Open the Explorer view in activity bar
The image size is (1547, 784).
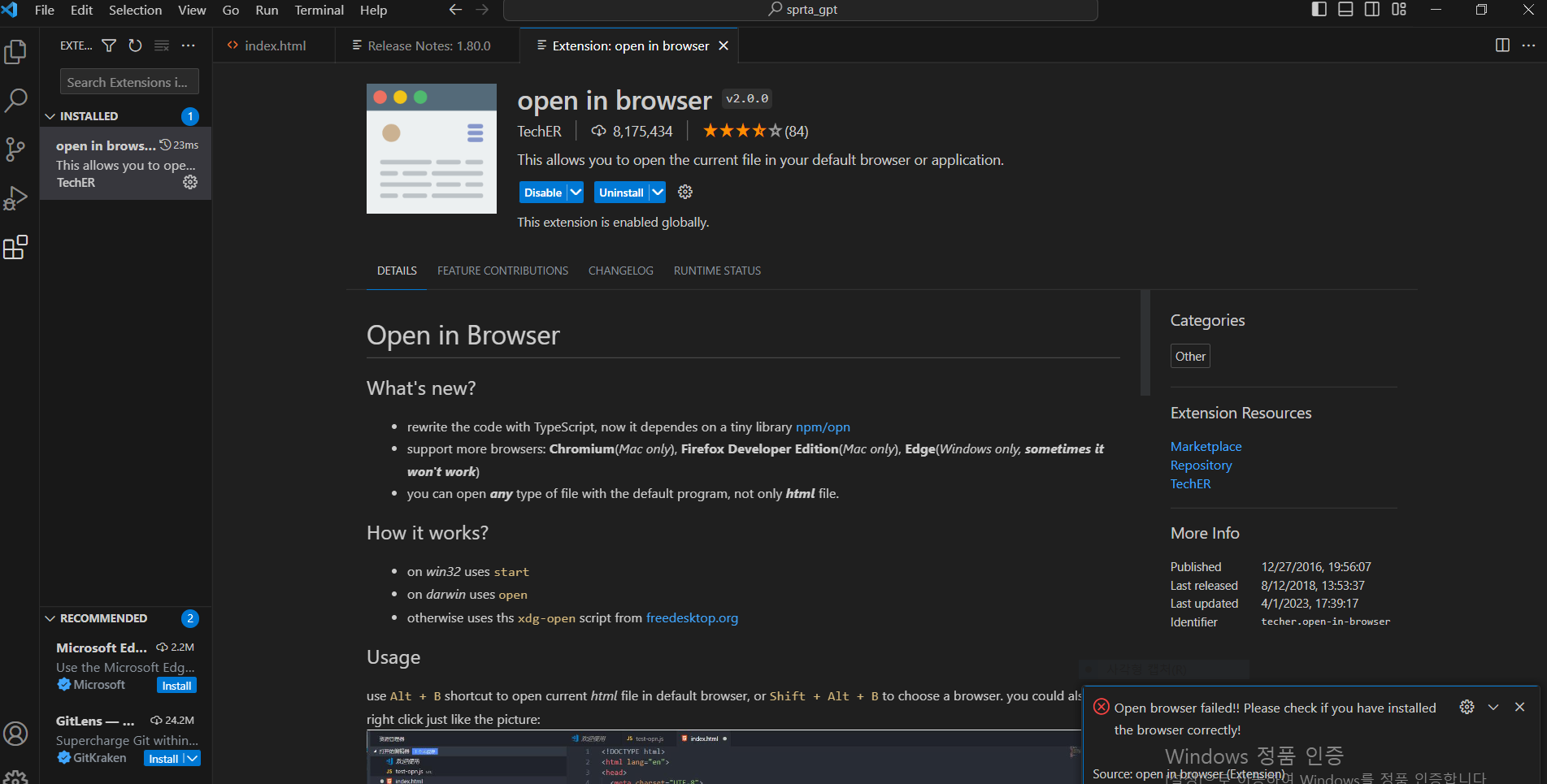[15, 52]
